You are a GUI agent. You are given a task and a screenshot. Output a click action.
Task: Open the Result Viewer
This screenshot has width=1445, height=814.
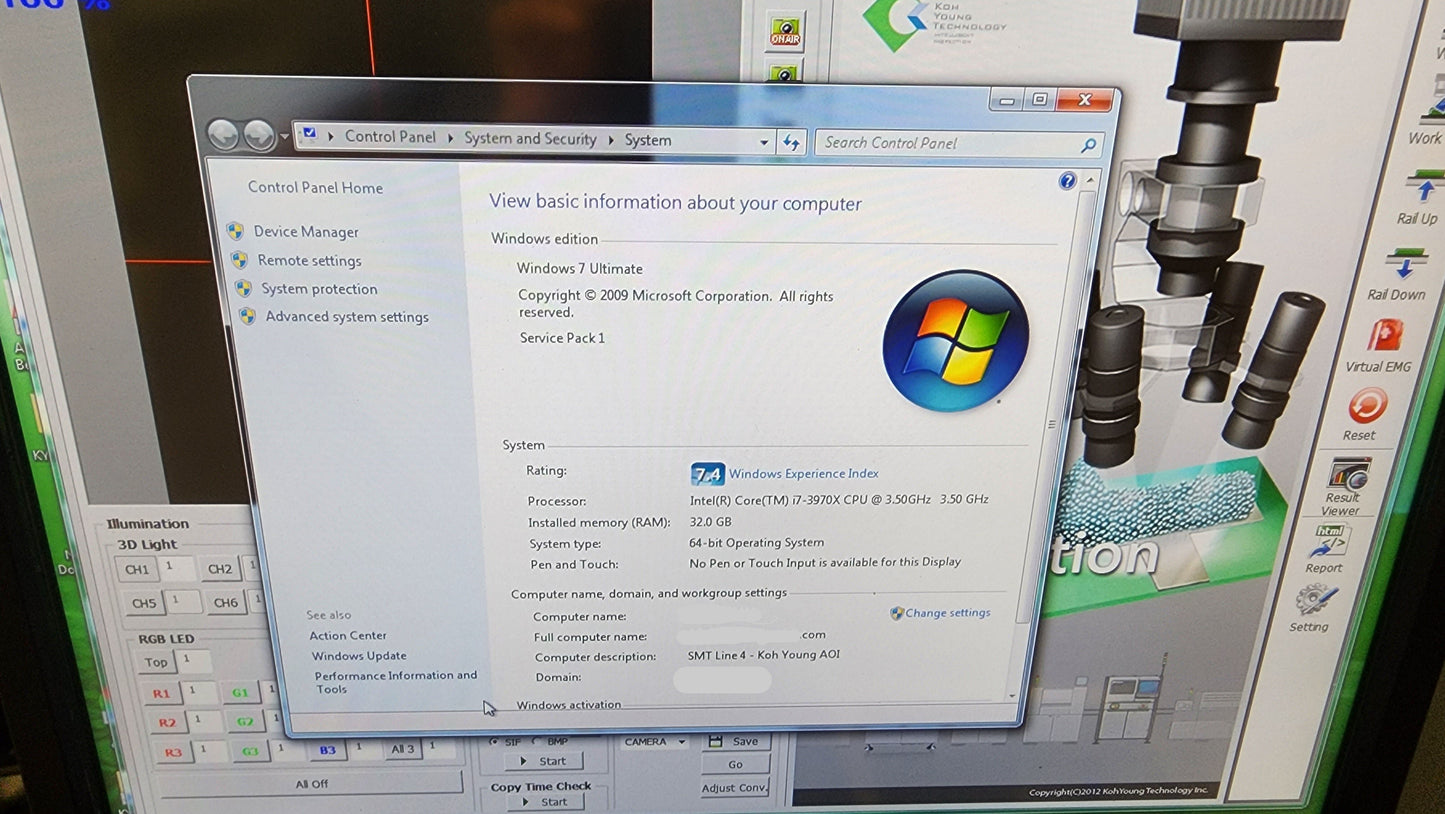click(1346, 477)
